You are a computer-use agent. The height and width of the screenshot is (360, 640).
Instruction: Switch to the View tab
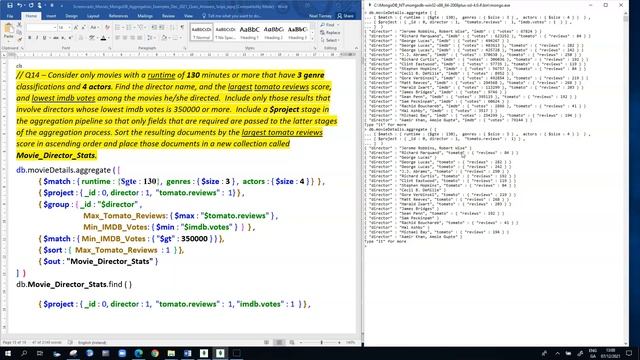[x=188, y=16]
